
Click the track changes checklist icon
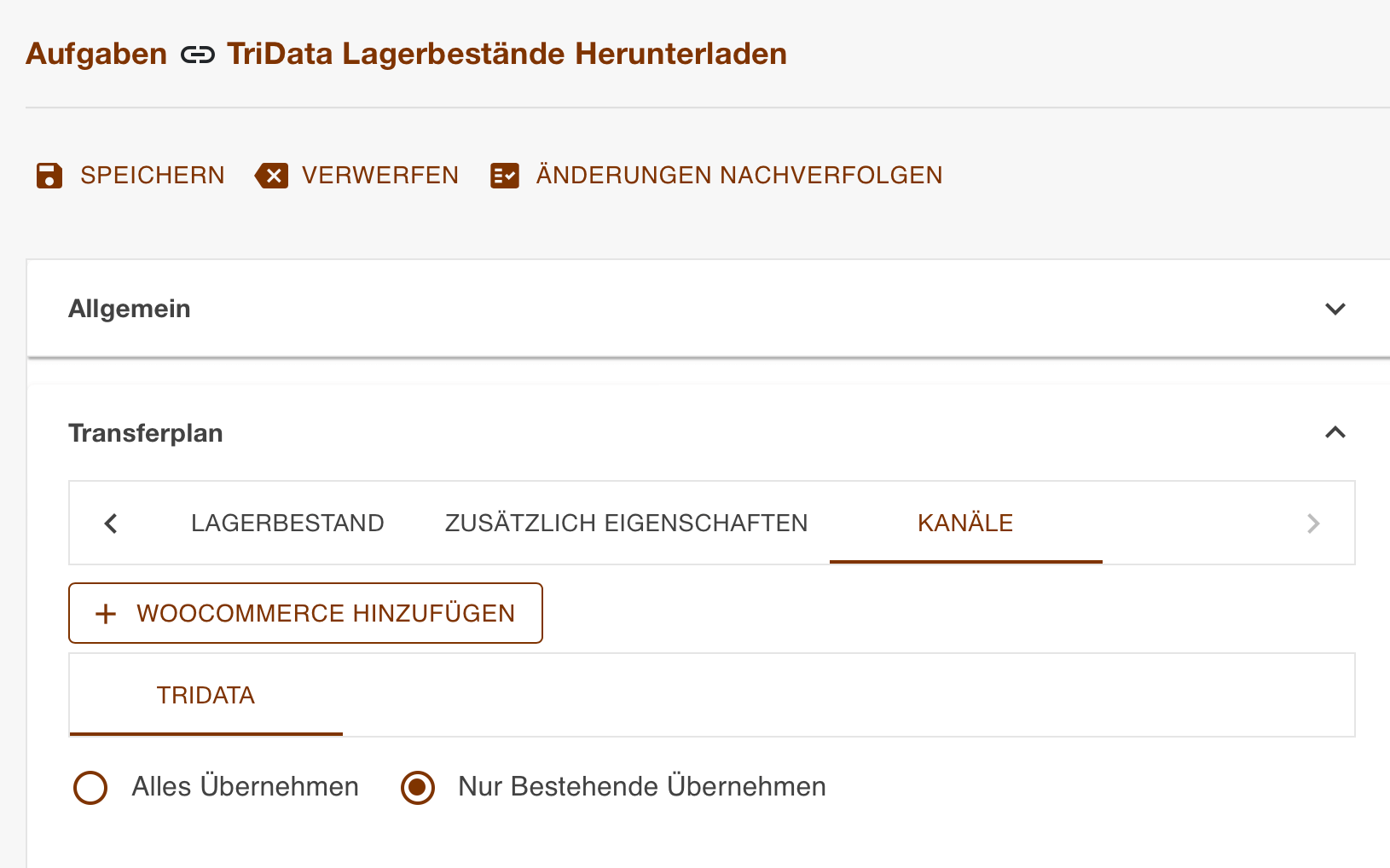click(505, 176)
